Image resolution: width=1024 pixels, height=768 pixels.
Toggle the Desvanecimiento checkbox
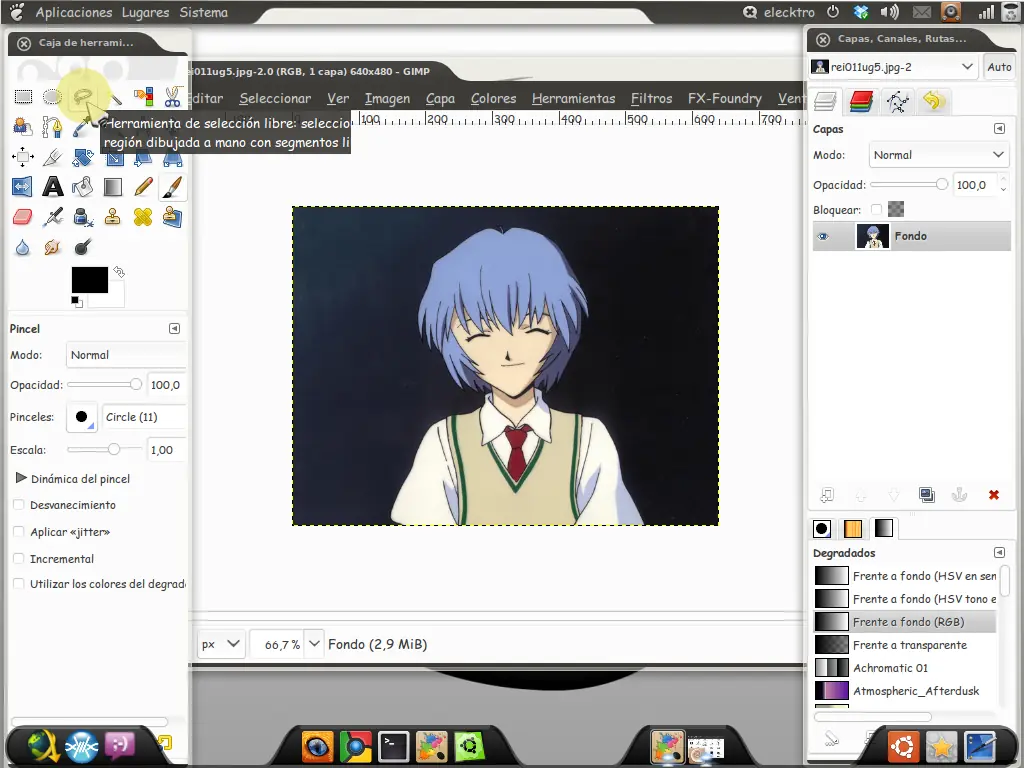(x=19, y=505)
